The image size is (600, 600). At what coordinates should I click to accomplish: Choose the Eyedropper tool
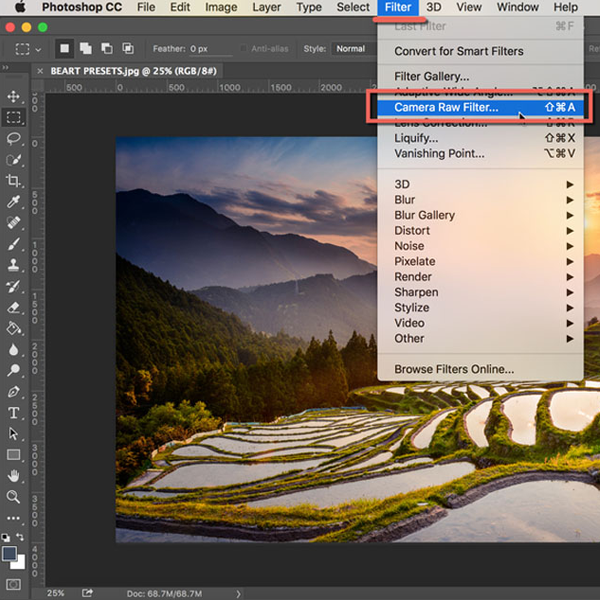[14, 201]
